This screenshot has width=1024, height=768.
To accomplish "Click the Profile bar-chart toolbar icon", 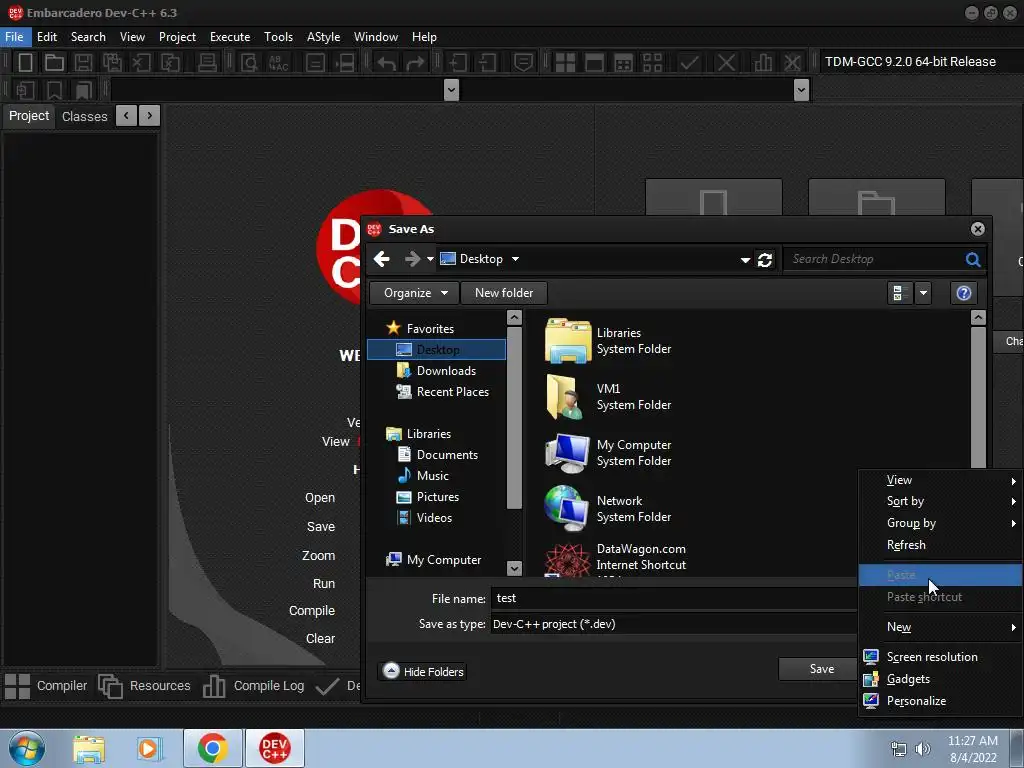I will (x=762, y=63).
